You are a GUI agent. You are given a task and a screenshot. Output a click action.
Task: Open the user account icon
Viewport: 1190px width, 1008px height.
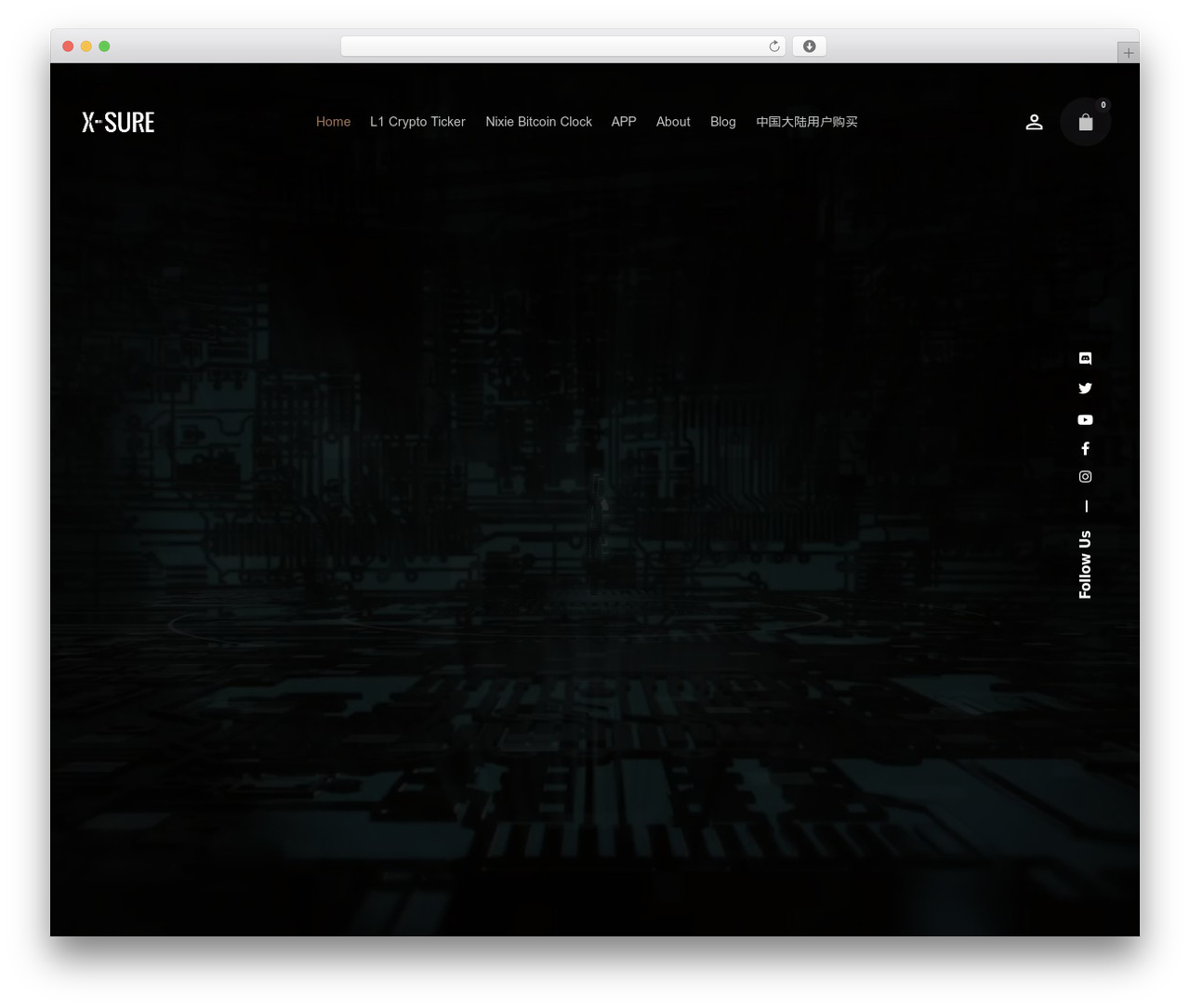pyautogui.click(x=1034, y=122)
